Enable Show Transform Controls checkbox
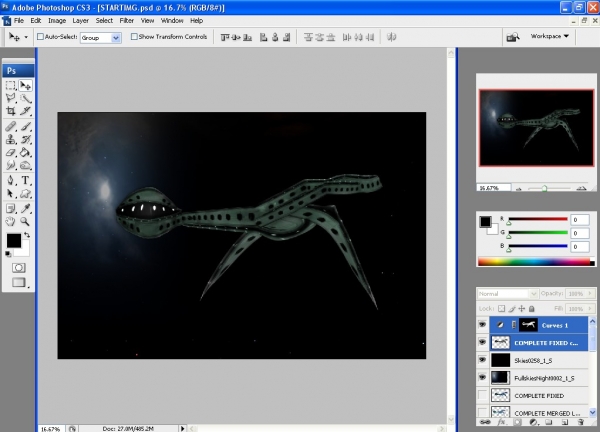The width and height of the screenshot is (600, 432). [x=134, y=37]
